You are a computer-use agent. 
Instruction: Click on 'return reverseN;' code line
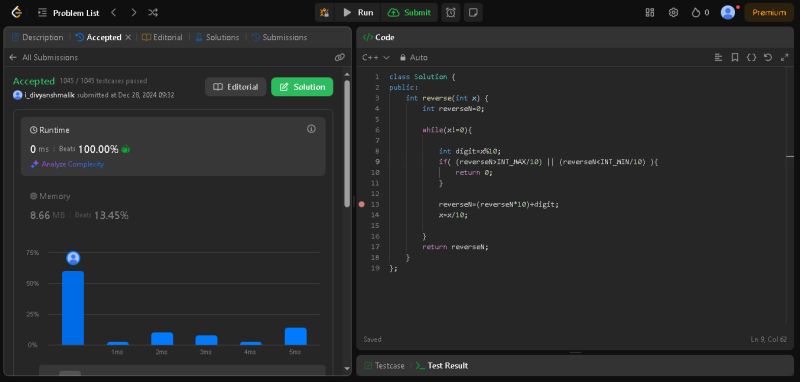pos(455,247)
